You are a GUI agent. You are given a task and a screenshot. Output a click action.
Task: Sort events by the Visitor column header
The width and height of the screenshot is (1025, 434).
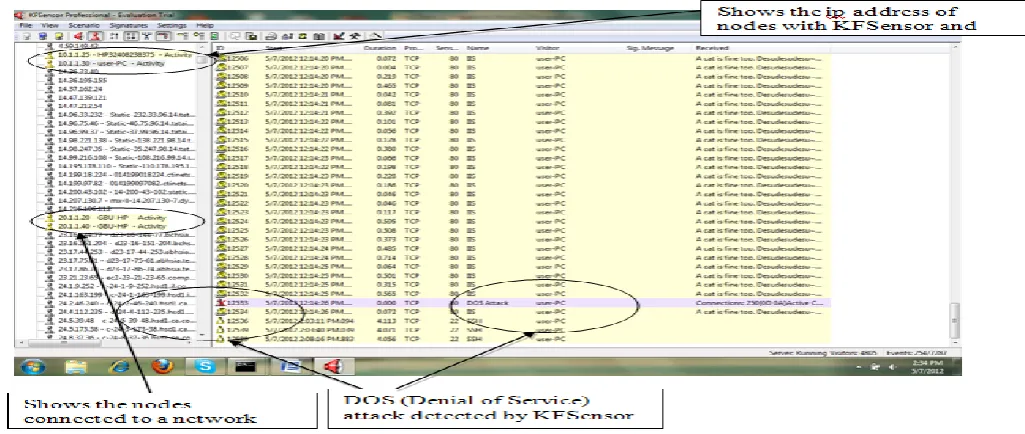[x=547, y=48]
